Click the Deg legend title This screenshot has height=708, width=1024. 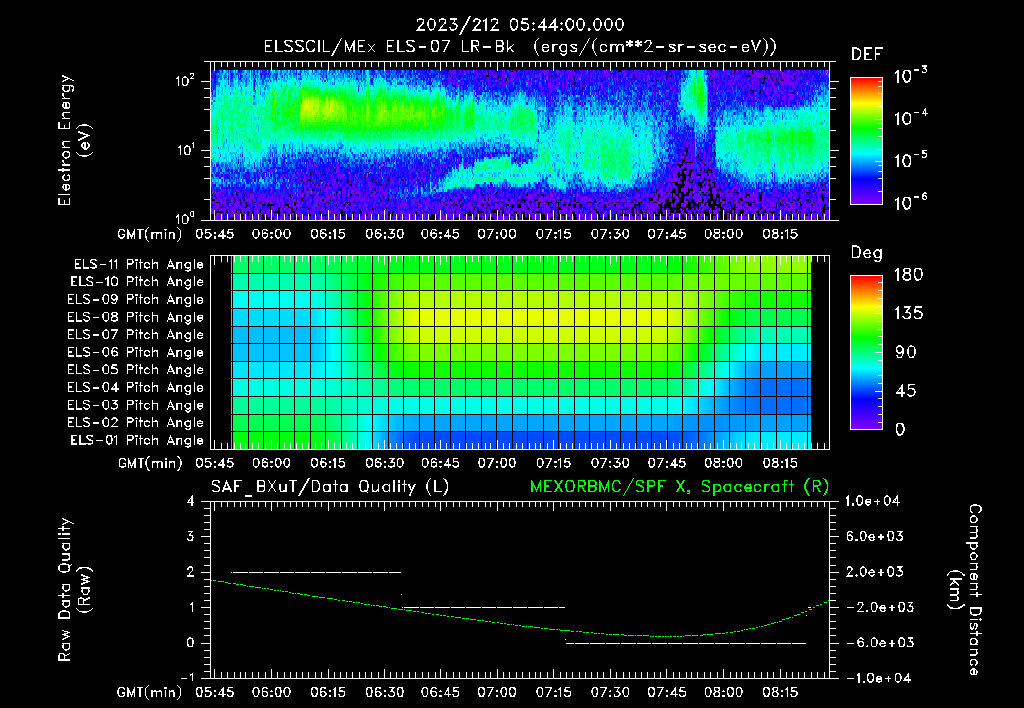point(867,253)
